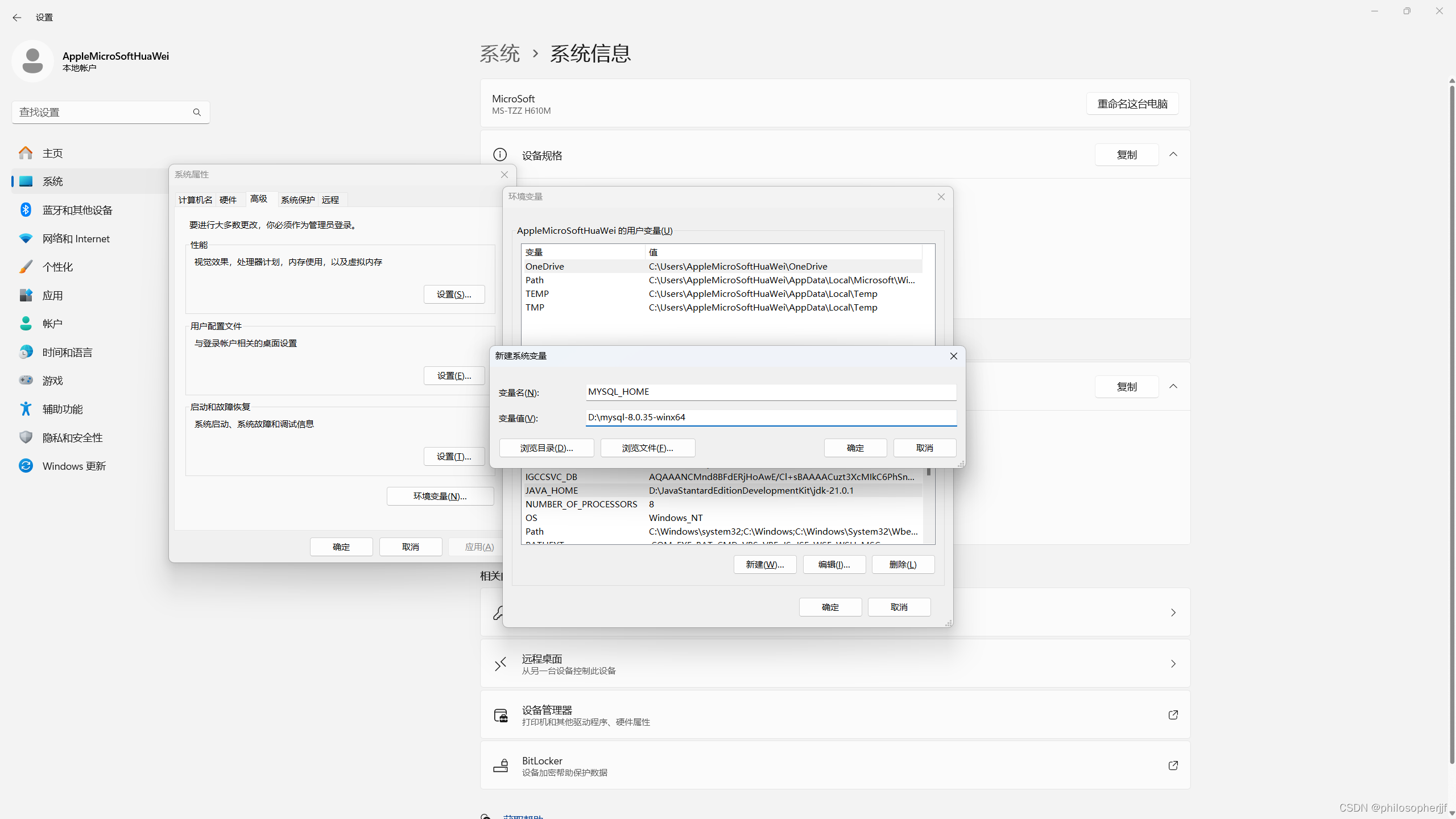The height and width of the screenshot is (819, 1456).
Task: Click the 远程桌面 remote desktop icon
Action: click(500, 664)
